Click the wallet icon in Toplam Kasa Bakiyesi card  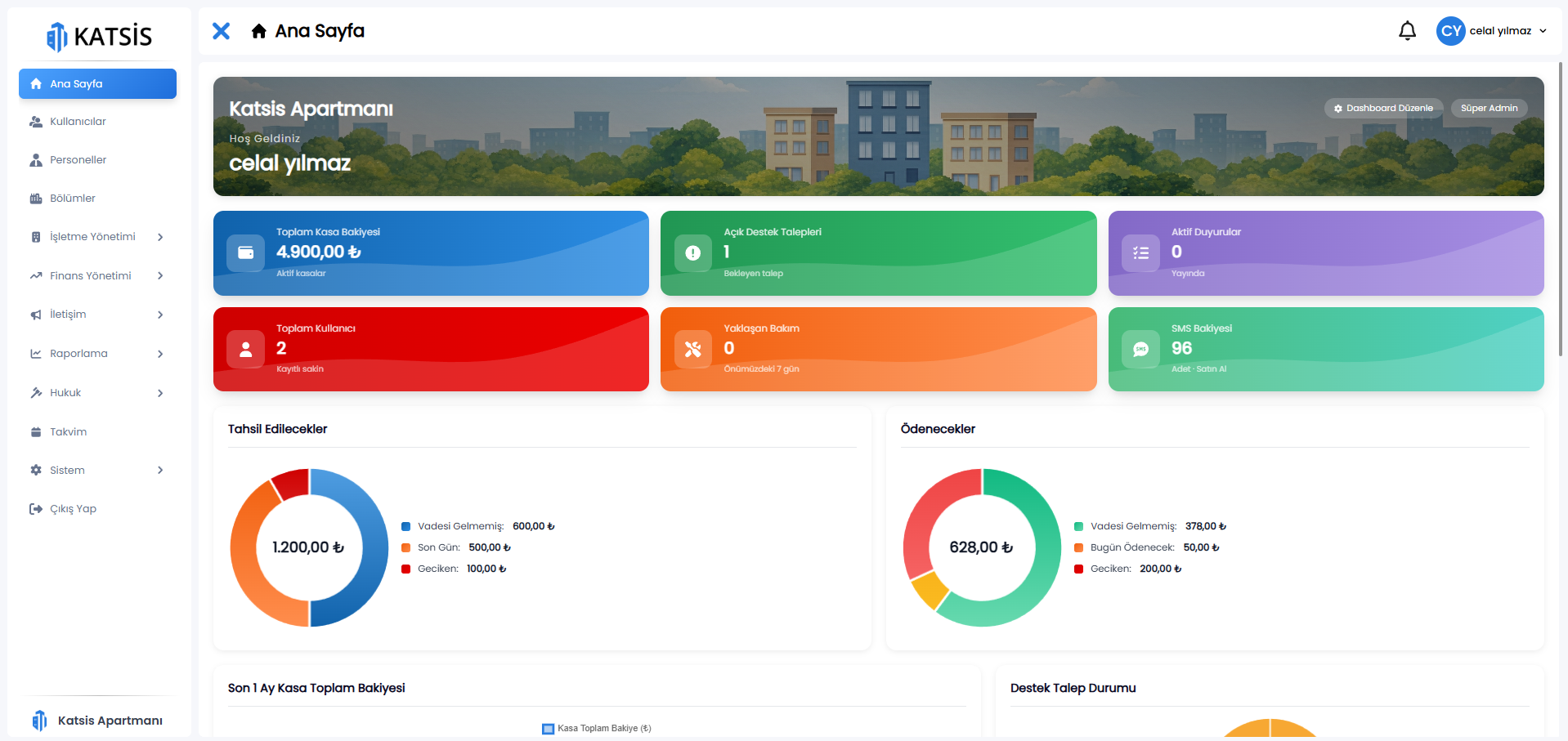pyautogui.click(x=245, y=252)
